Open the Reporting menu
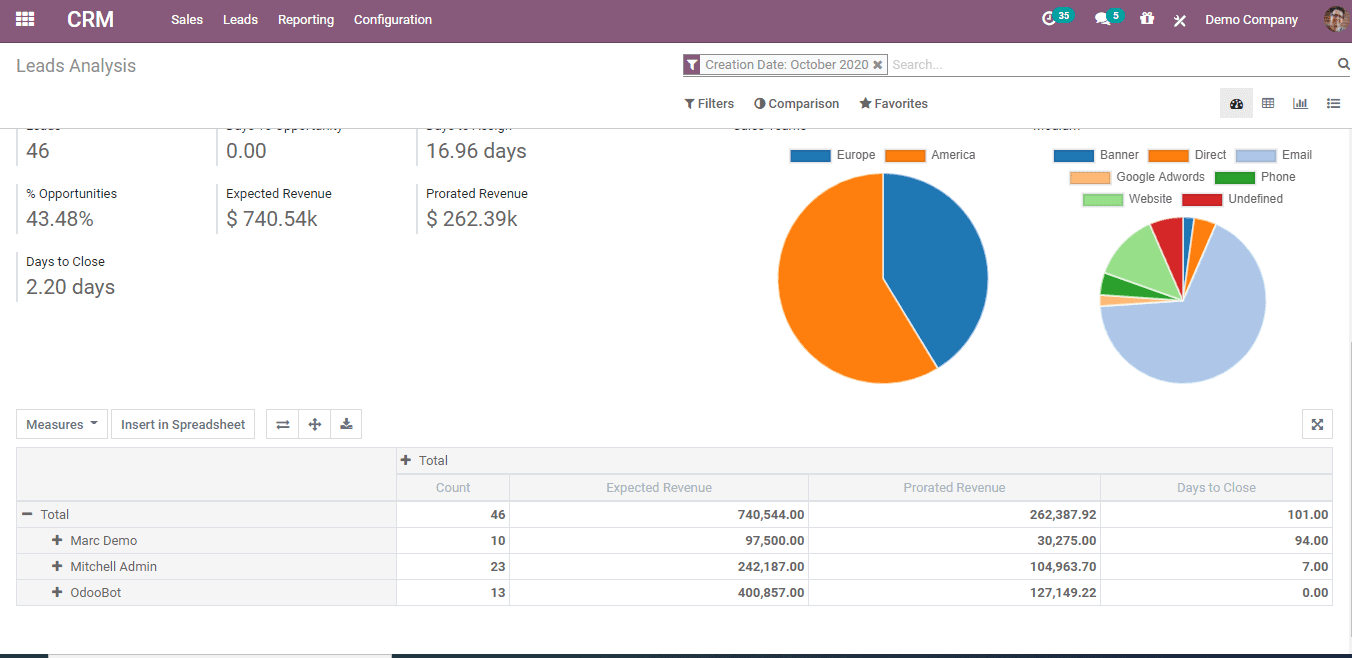This screenshot has height=658, width=1352. point(306,19)
